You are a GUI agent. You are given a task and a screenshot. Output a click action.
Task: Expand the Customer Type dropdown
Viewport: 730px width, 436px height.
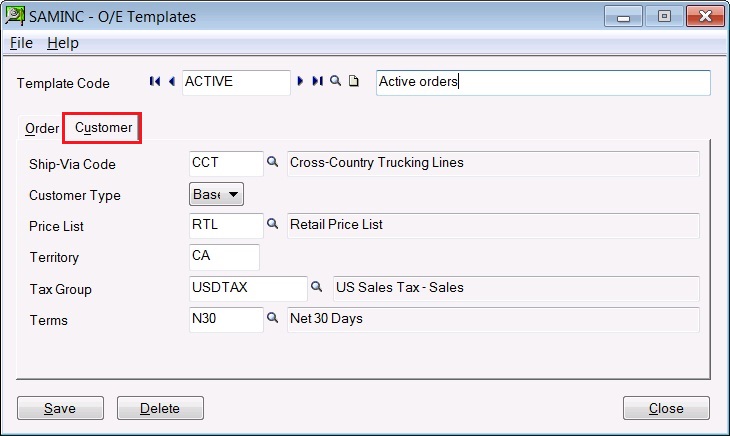[x=216, y=194]
